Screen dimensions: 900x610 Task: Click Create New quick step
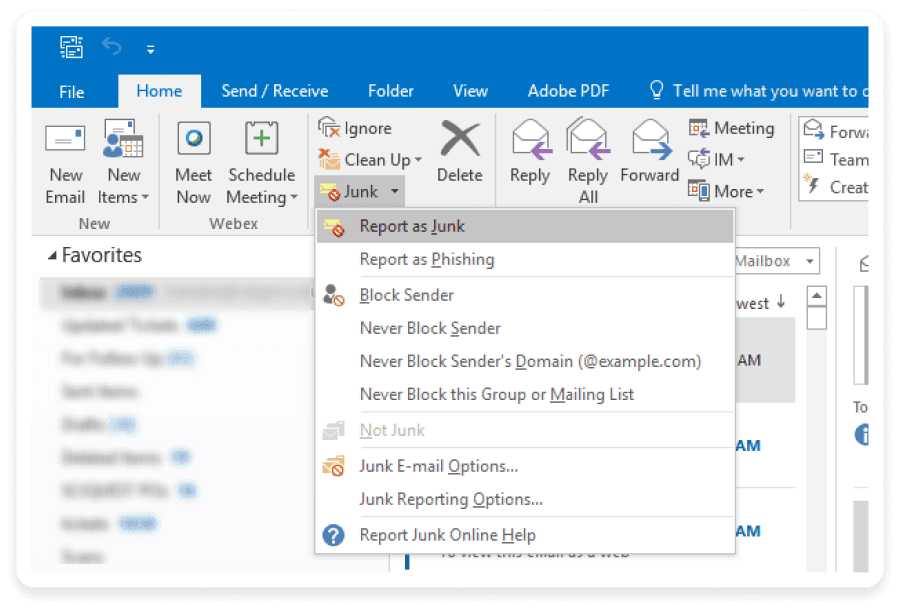(x=836, y=187)
